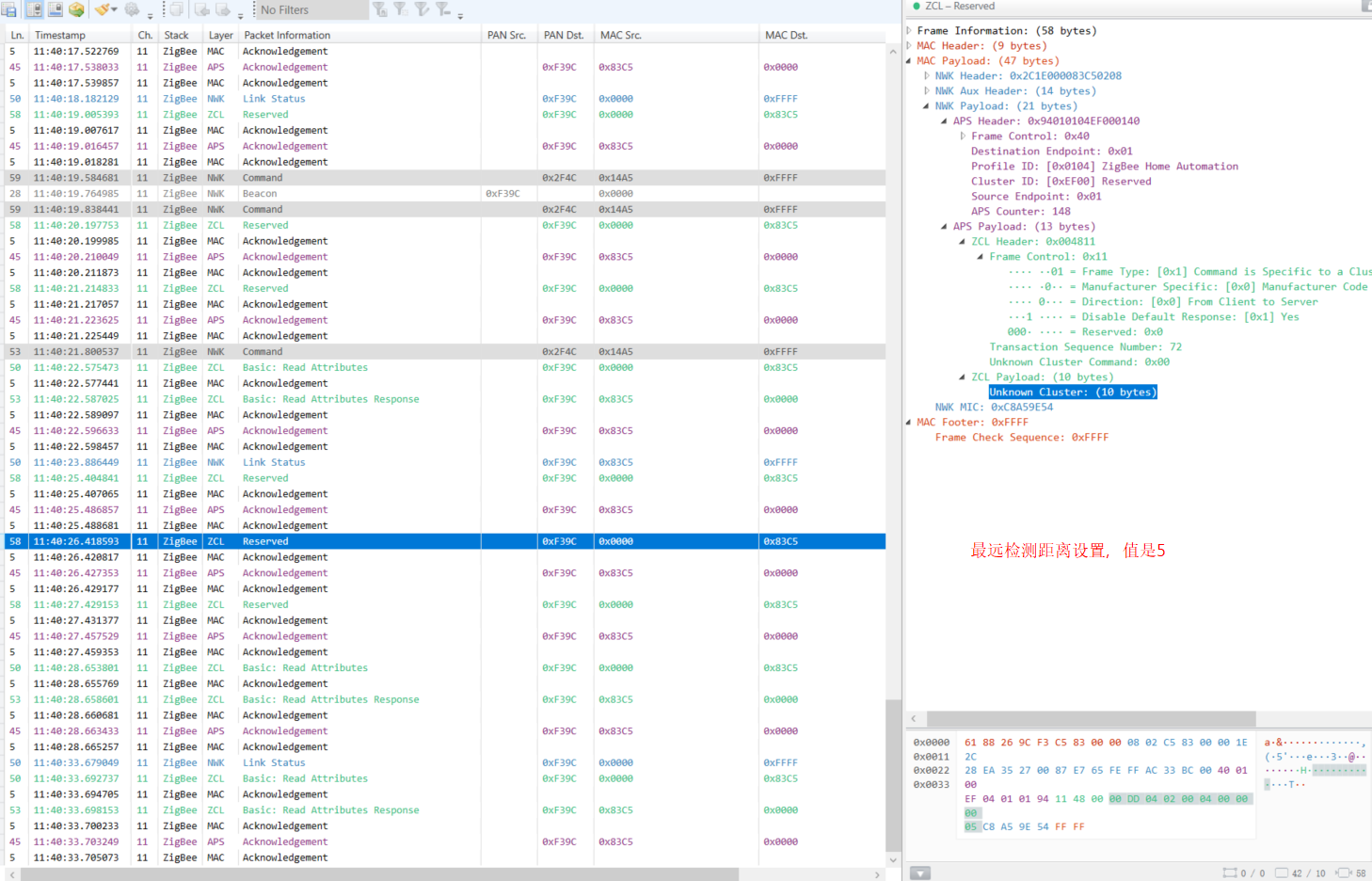Click the scroll-down arrow of packet list

coord(893,859)
